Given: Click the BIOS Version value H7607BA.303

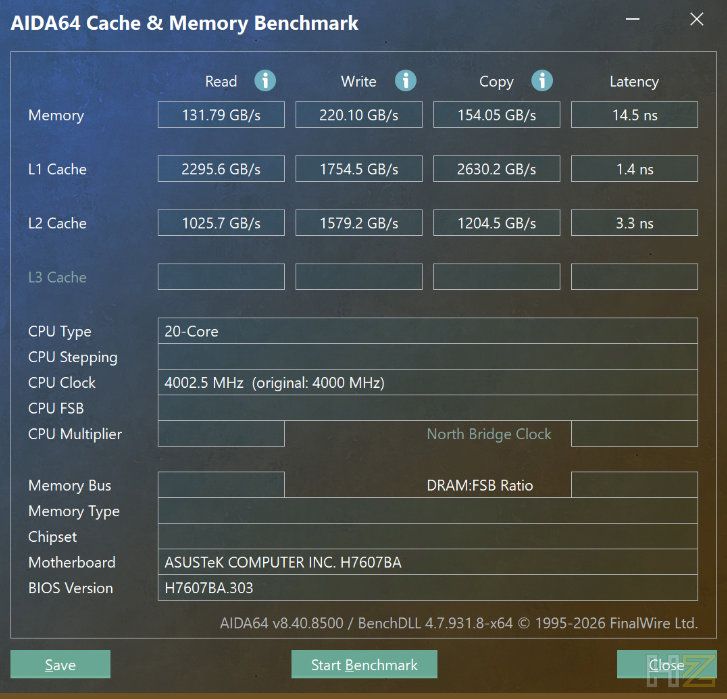Looking at the screenshot, I should pos(427,588).
